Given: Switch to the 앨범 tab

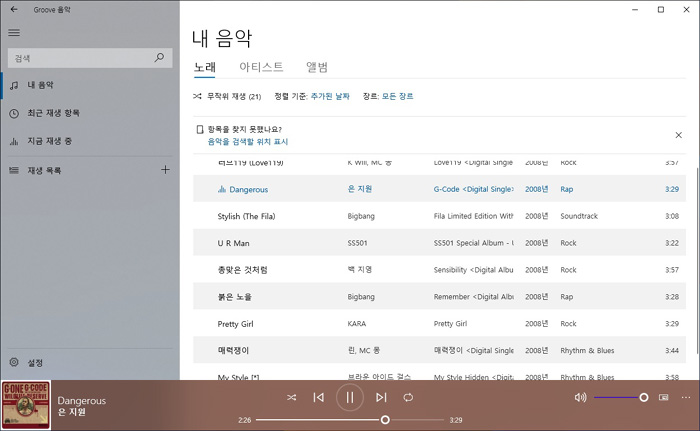Looking at the screenshot, I should click(x=317, y=67).
